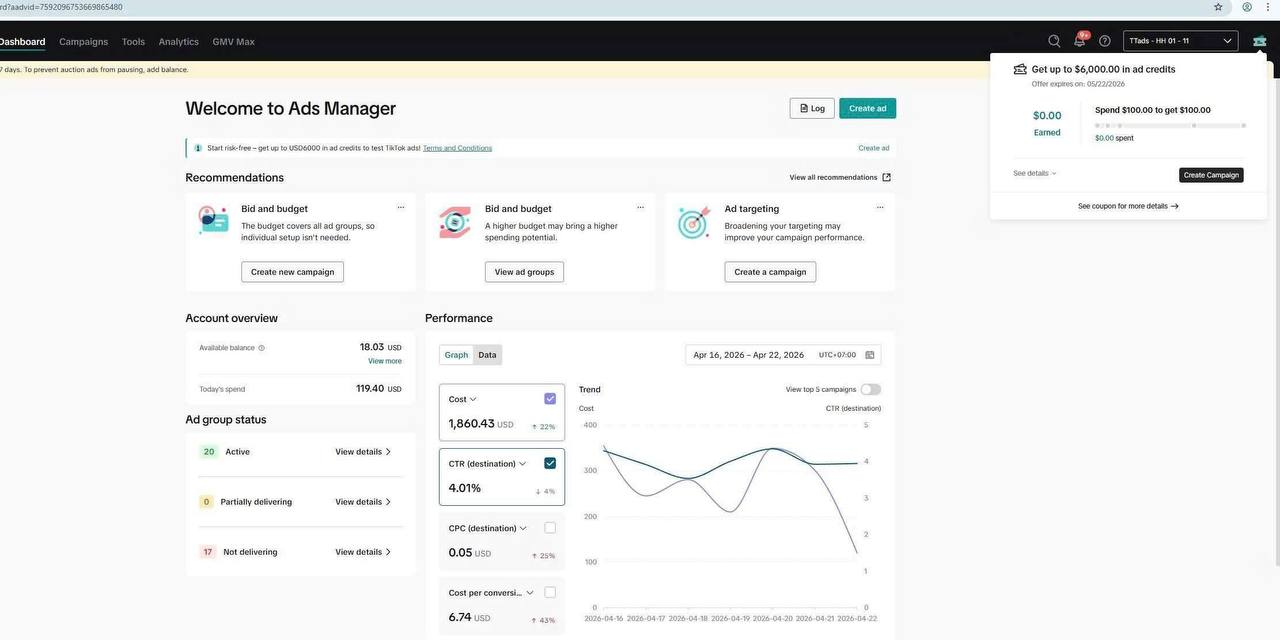Open more options dots on Ad targeting card
1280x640 pixels.
point(880,208)
